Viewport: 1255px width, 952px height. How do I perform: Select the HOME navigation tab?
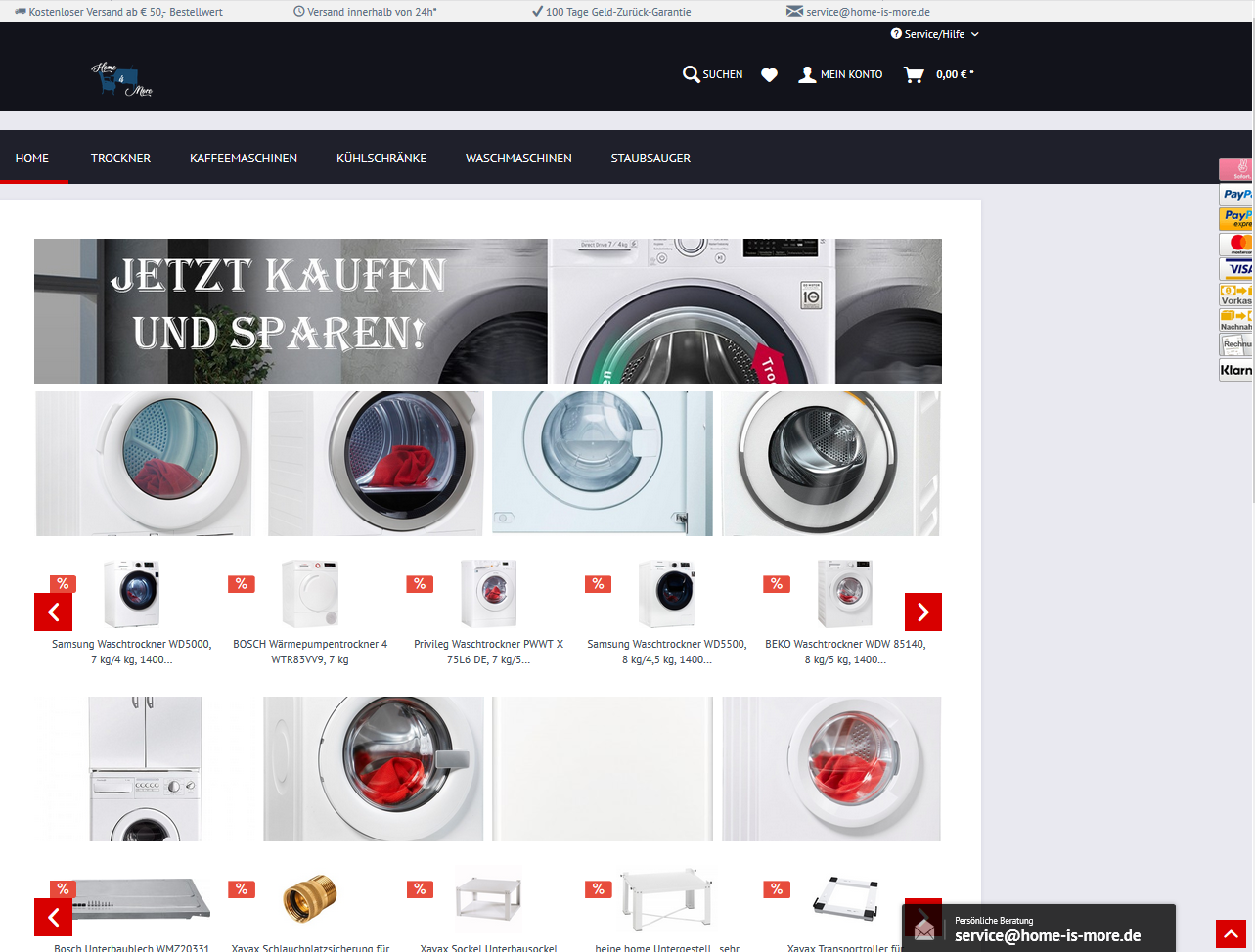(32, 158)
